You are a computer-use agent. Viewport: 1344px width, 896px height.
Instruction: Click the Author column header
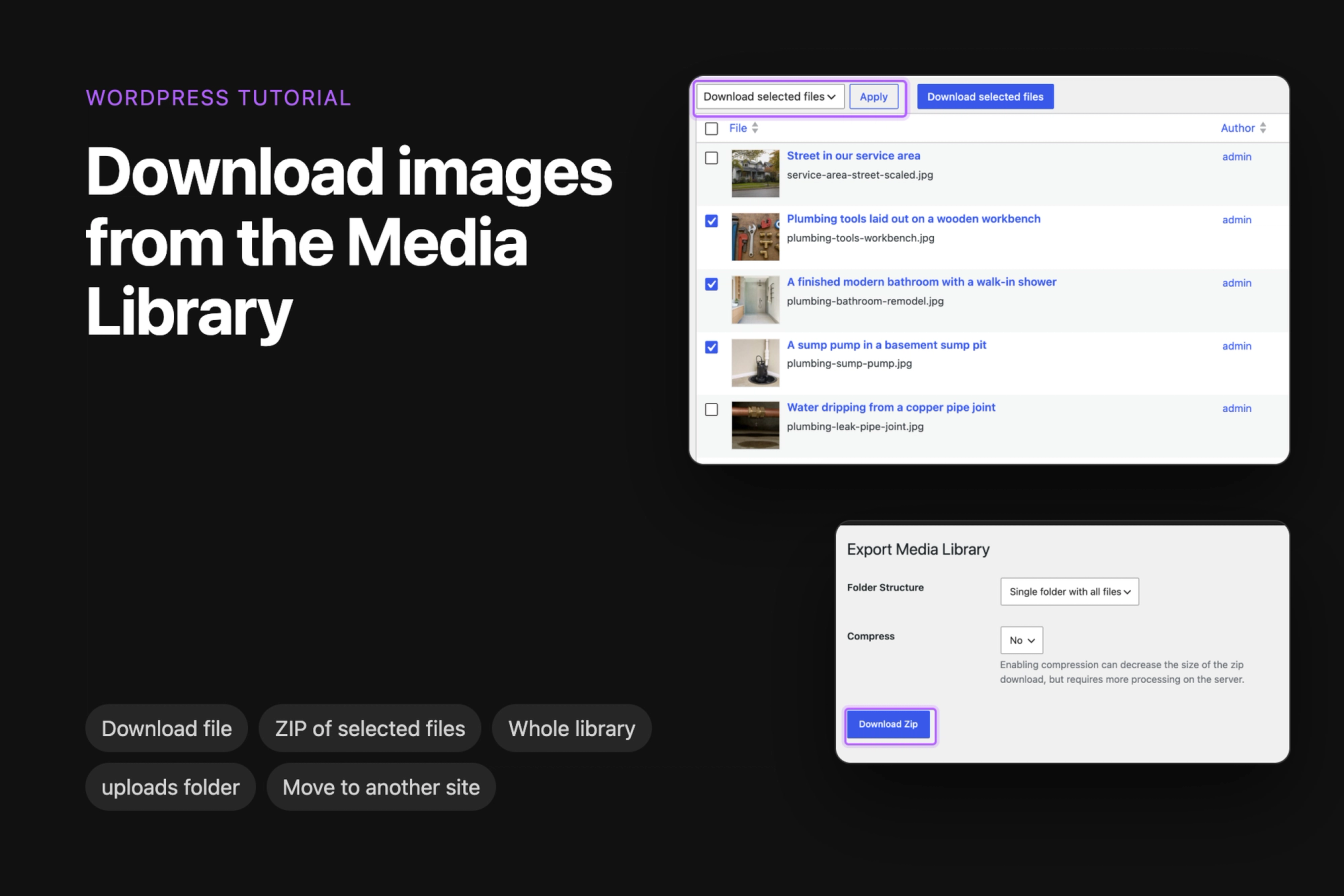coord(1238,128)
